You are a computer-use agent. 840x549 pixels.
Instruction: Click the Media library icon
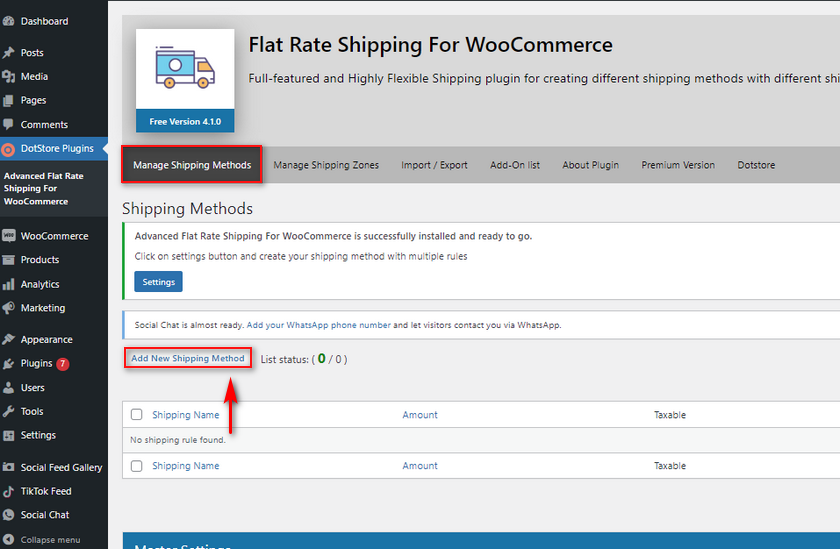8,77
